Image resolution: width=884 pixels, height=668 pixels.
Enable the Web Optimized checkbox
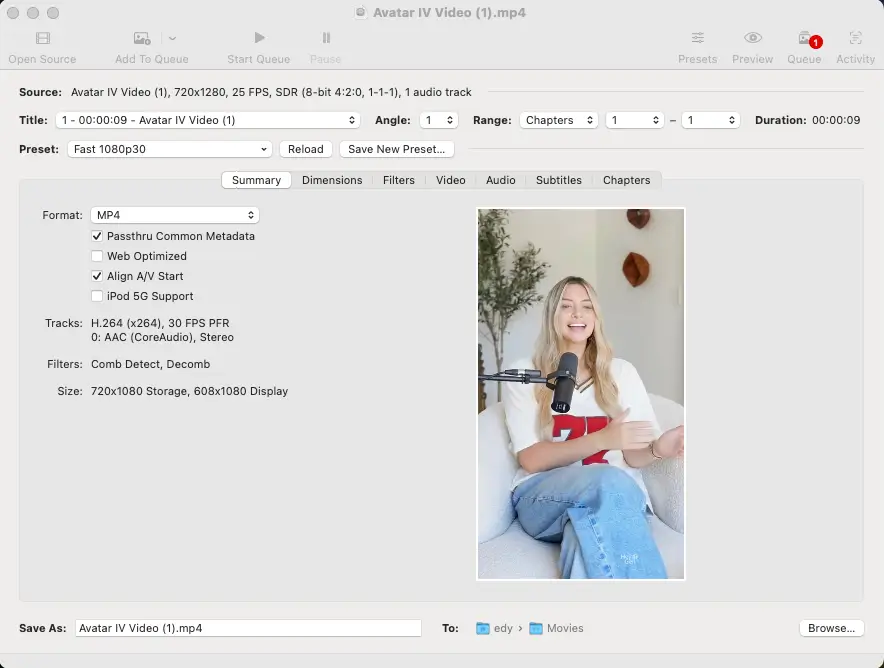pos(97,256)
